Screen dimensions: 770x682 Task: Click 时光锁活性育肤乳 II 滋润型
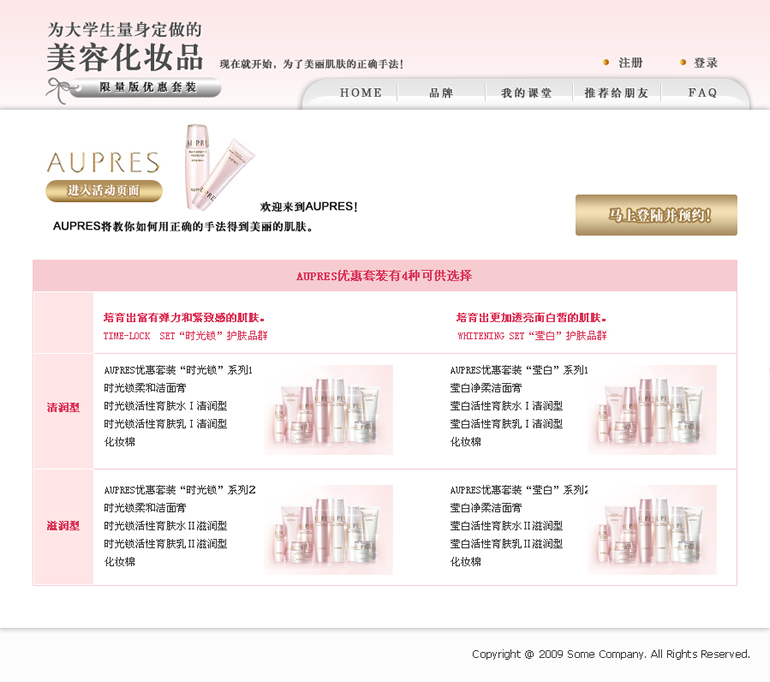pyautogui.click(x=165, y=544)
